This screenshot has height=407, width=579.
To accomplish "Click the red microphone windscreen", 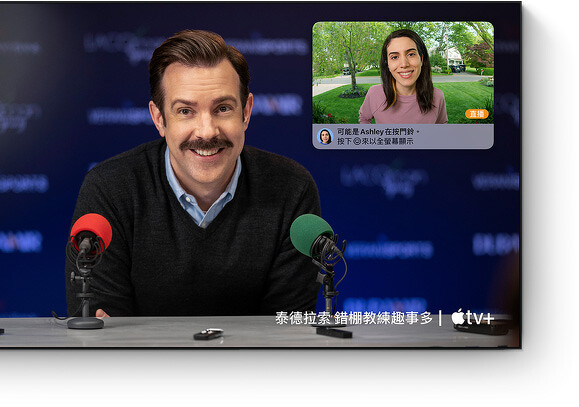I will [x=91, y=231].
